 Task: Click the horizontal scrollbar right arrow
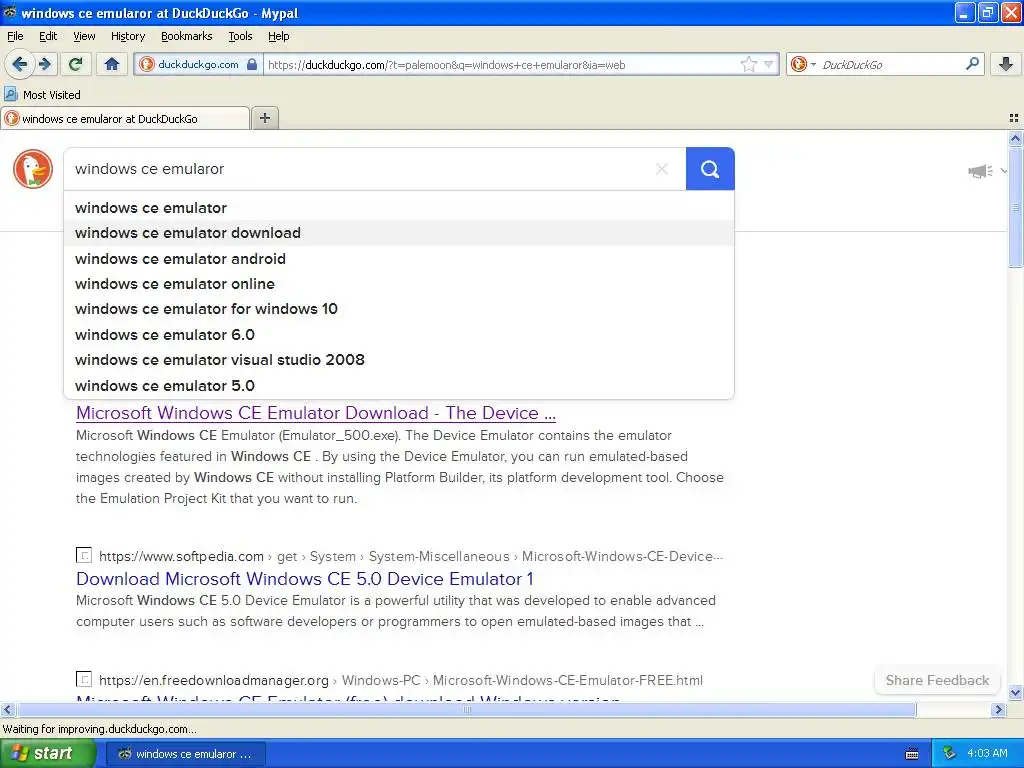(998, 709)
